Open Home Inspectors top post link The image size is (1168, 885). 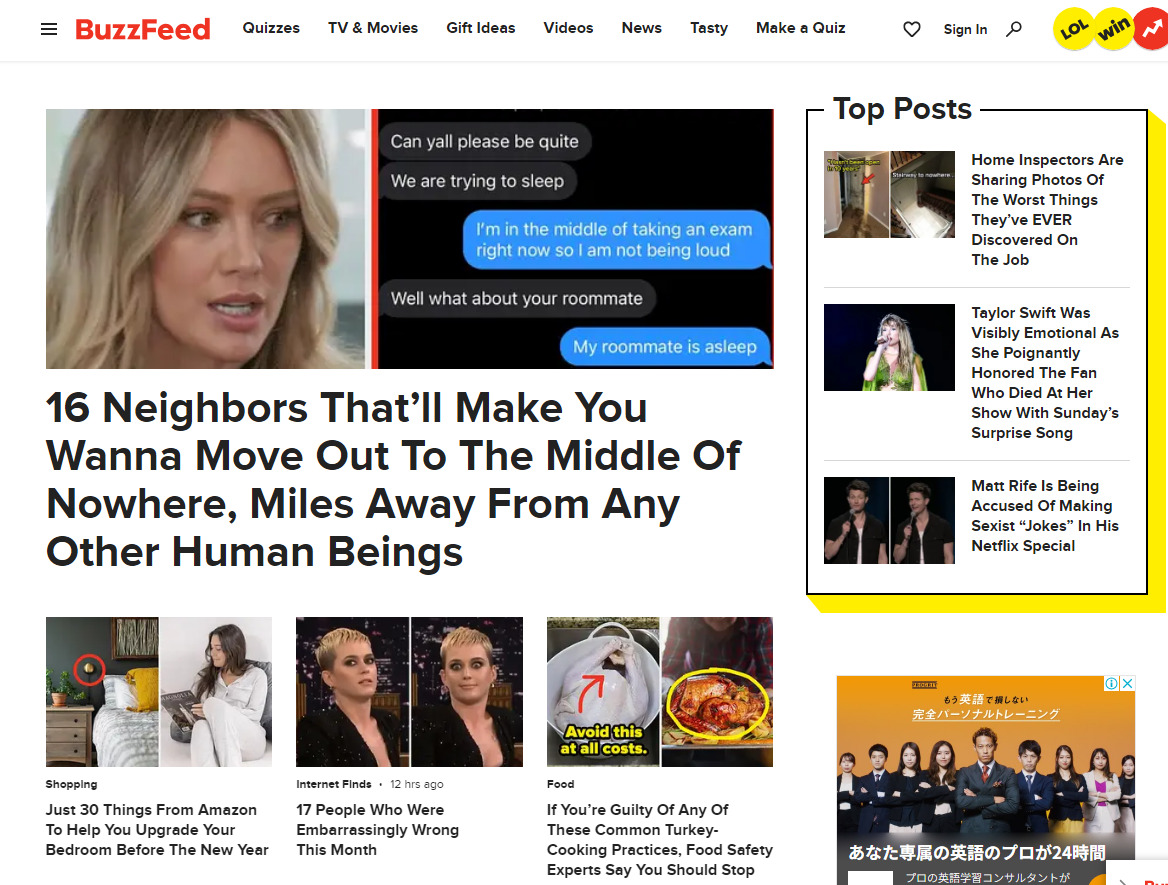coord(1047,209)
